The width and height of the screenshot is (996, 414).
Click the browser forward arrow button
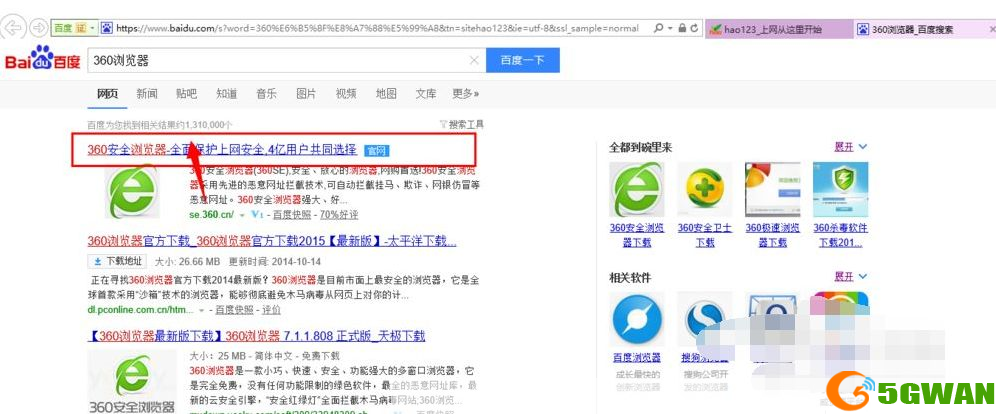pos(39,27)
